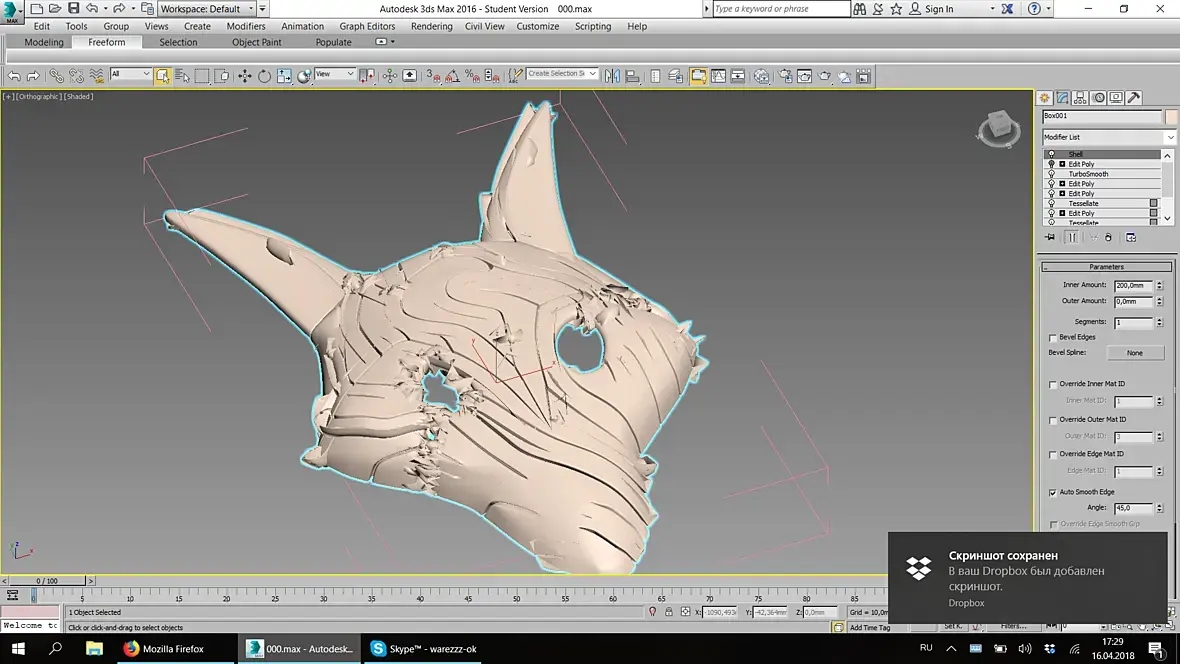Open Mozilla Firefox from the taskbar
This screenshot has width=1180, height=664.
[163, 649]
